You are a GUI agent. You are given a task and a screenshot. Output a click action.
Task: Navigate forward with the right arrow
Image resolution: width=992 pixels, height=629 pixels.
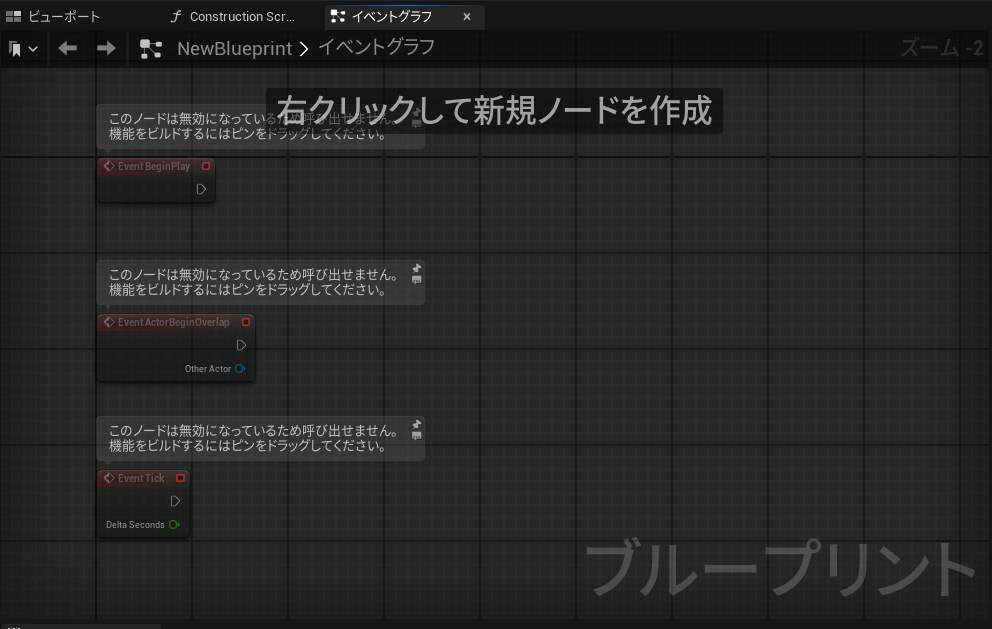click(x=106, y=49)
